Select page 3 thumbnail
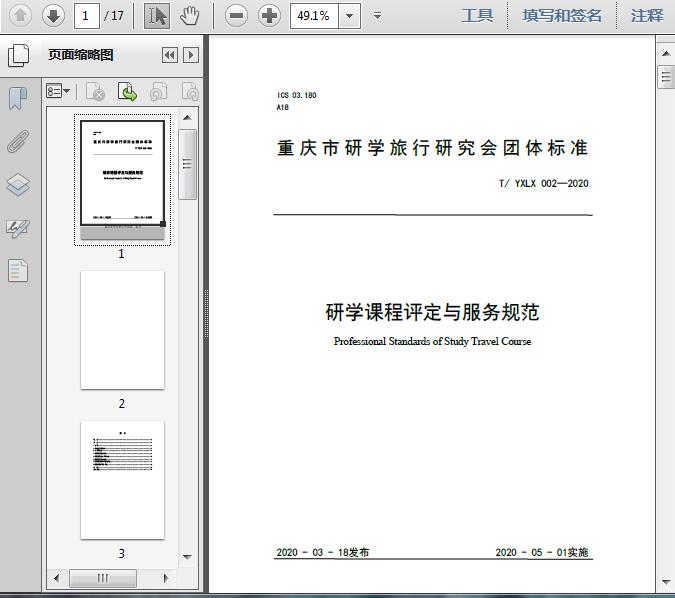Viewport: 675px width, 598px height. tap(122, 480)
